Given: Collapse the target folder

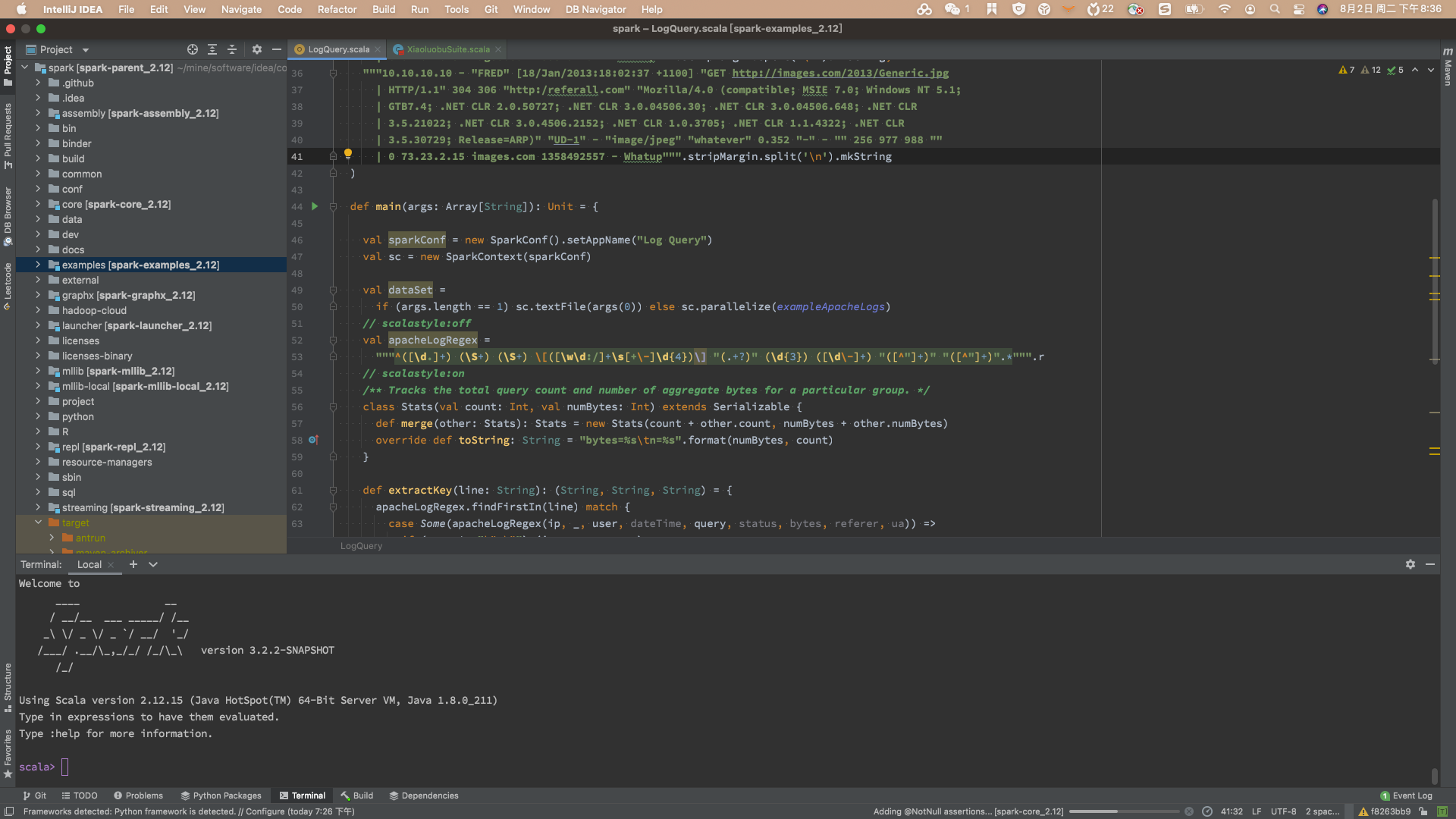Looking at the screenshot, I should pos(38,522).
